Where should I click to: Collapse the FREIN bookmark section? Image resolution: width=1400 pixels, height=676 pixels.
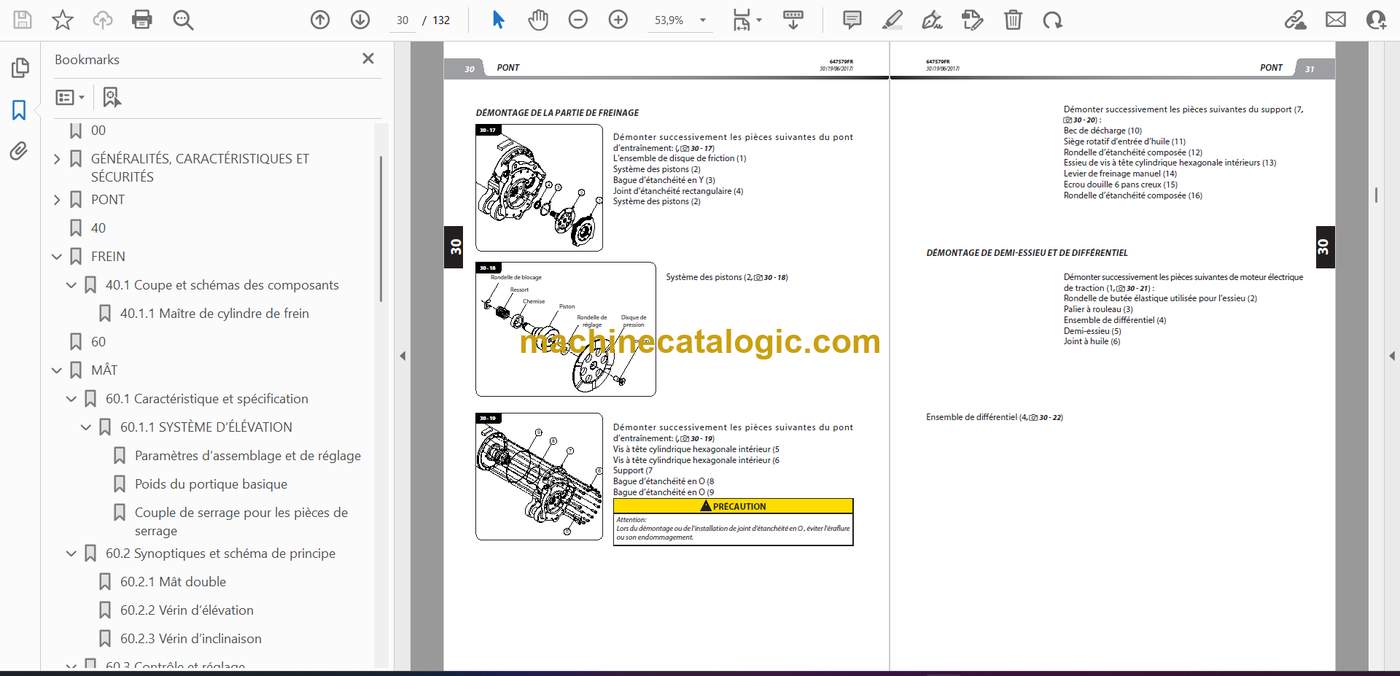(x=57, y=257)
